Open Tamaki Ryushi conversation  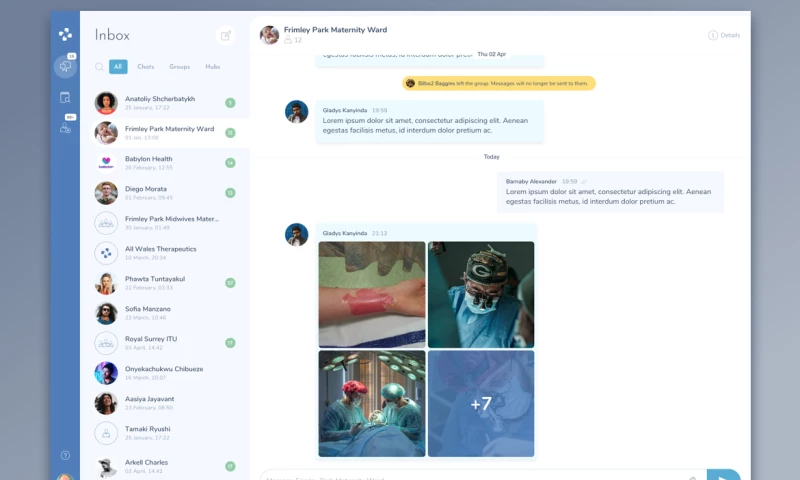point(165,433)
